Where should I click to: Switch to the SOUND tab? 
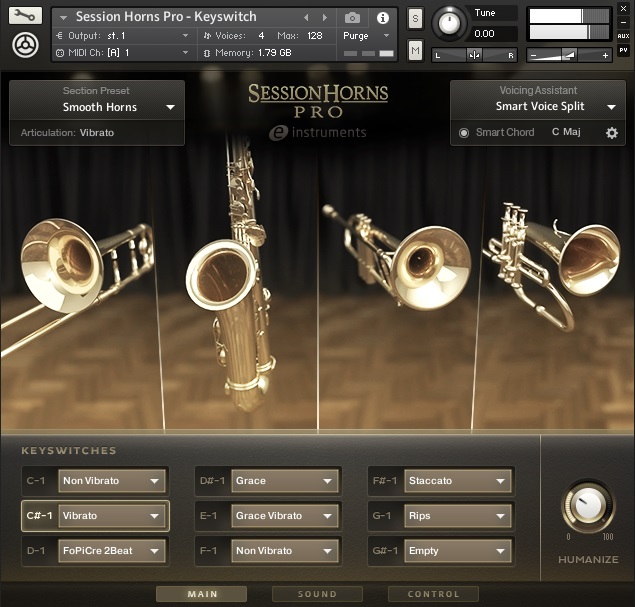[317, 594]
